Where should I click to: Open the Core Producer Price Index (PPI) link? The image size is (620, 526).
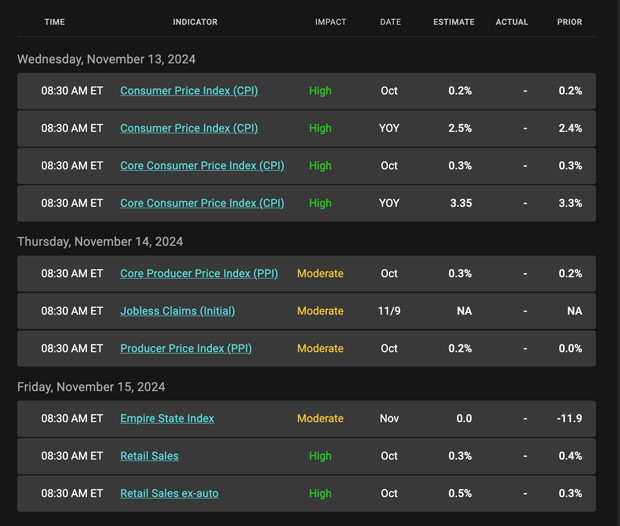tap(199, 274)
